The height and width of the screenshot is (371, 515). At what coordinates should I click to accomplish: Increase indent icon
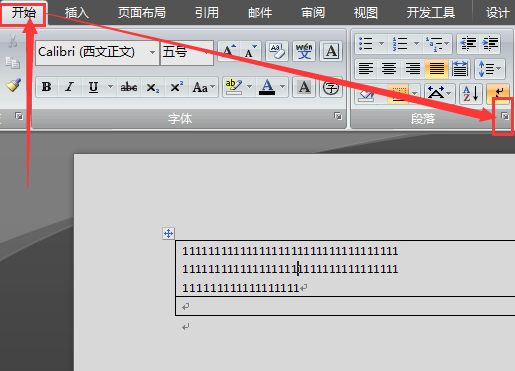tap(490, 43)
